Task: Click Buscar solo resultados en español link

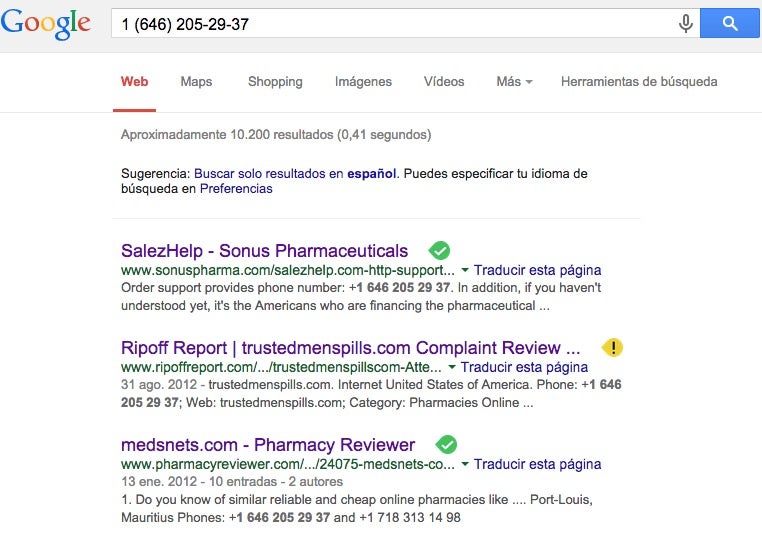Action: [295, 173]
